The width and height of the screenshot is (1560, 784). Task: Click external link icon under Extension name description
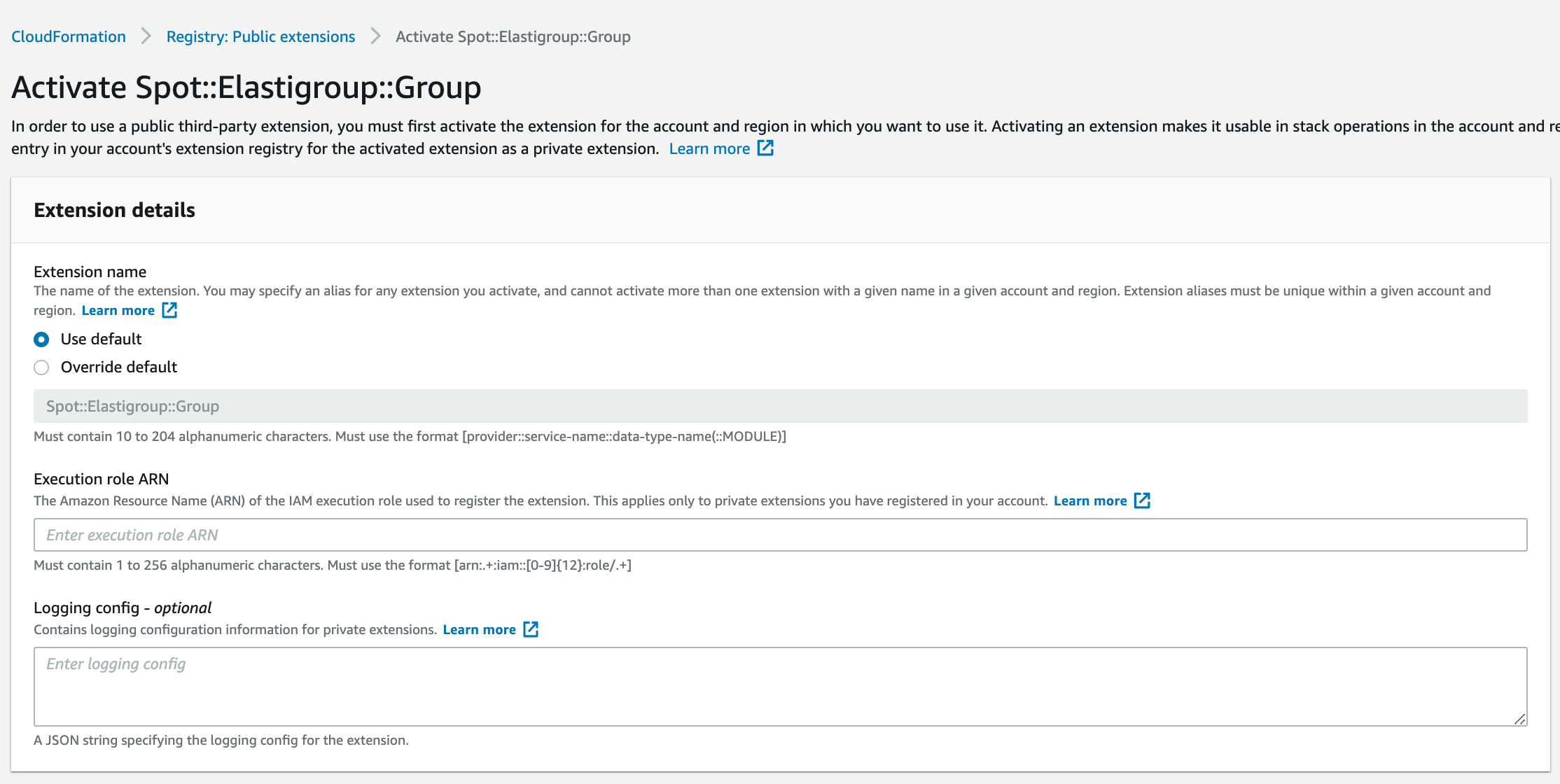(x=169, y=310)
